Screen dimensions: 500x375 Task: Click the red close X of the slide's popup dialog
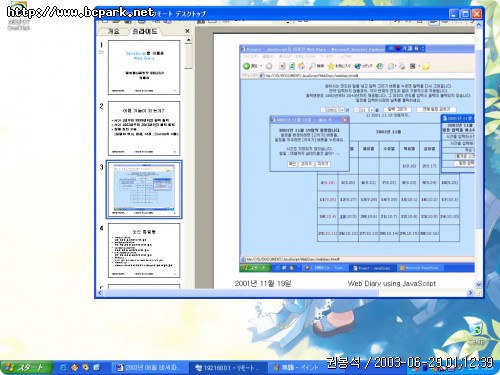coord(345,119)
